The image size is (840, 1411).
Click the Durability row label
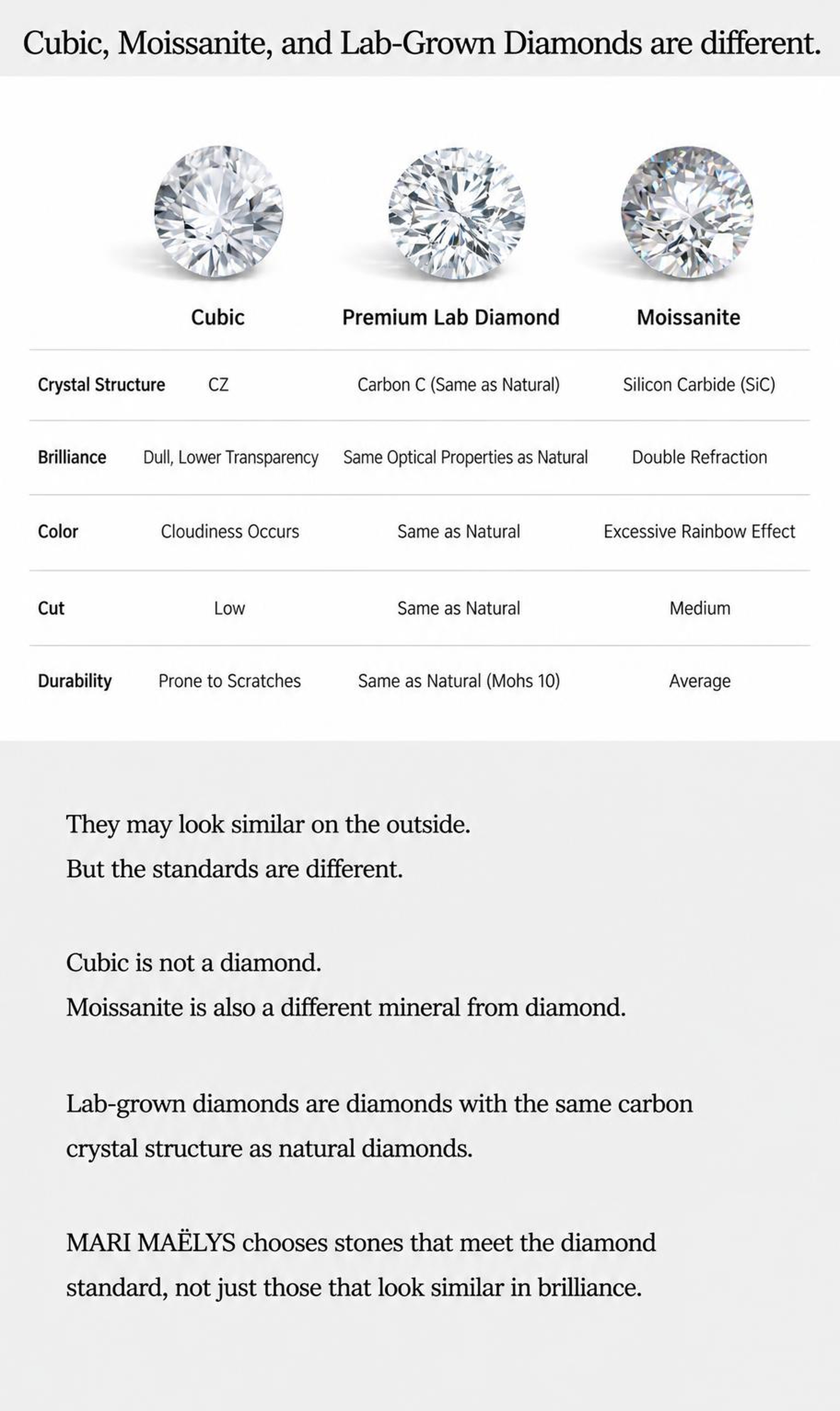75,681
